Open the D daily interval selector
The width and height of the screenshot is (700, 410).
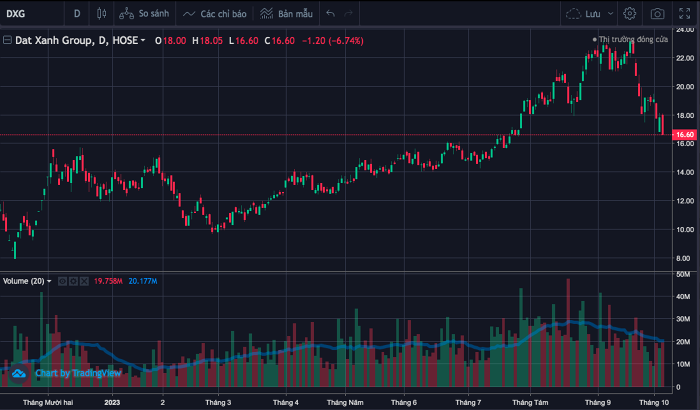(x=77, y=14)
